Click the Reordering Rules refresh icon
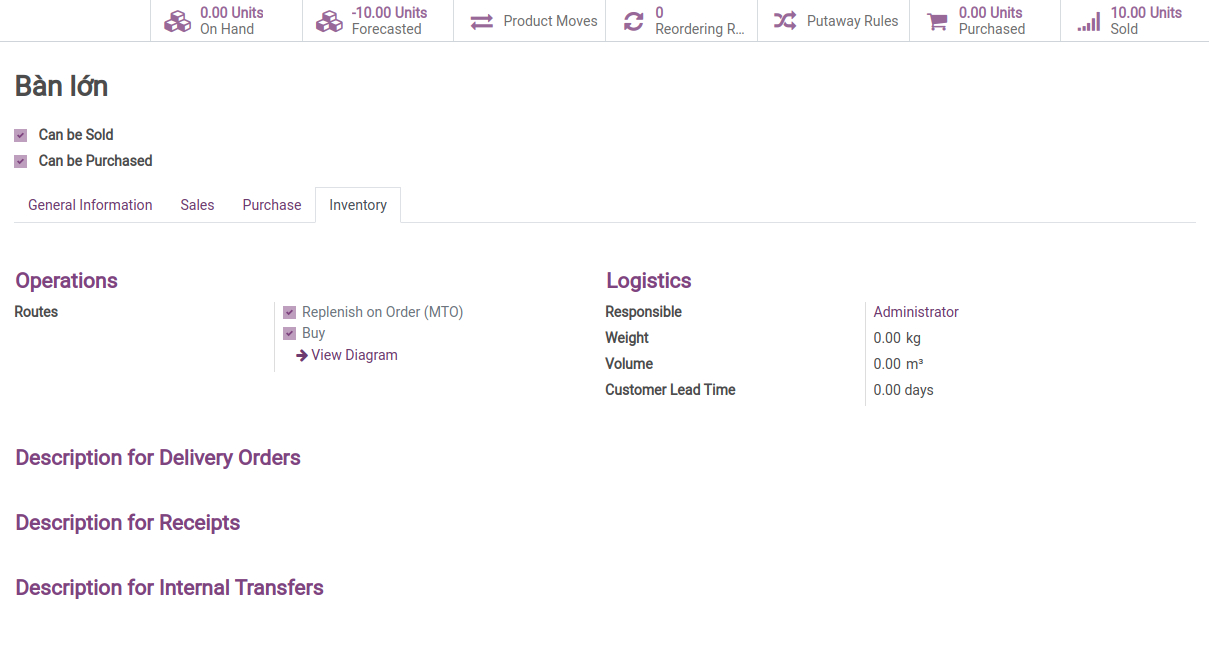This screenshot has width=1209, height=657. (633, 21)
